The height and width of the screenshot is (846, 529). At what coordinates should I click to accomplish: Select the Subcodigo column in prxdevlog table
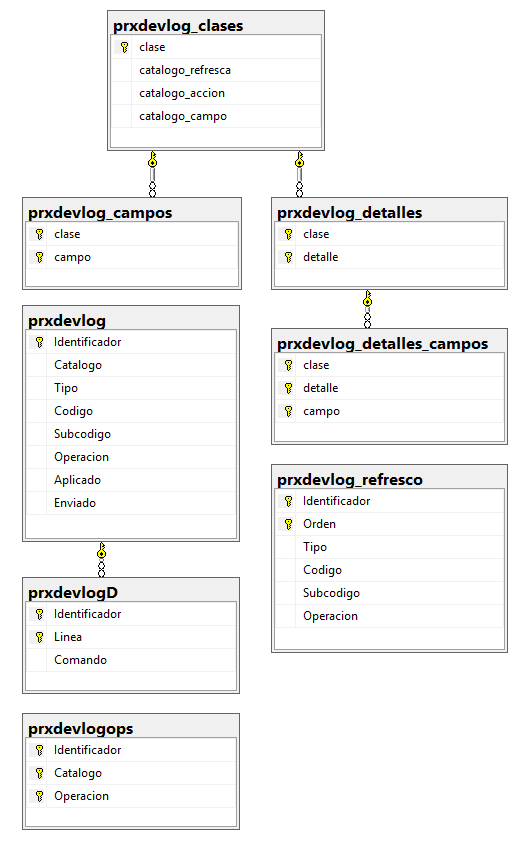point(131,434)
